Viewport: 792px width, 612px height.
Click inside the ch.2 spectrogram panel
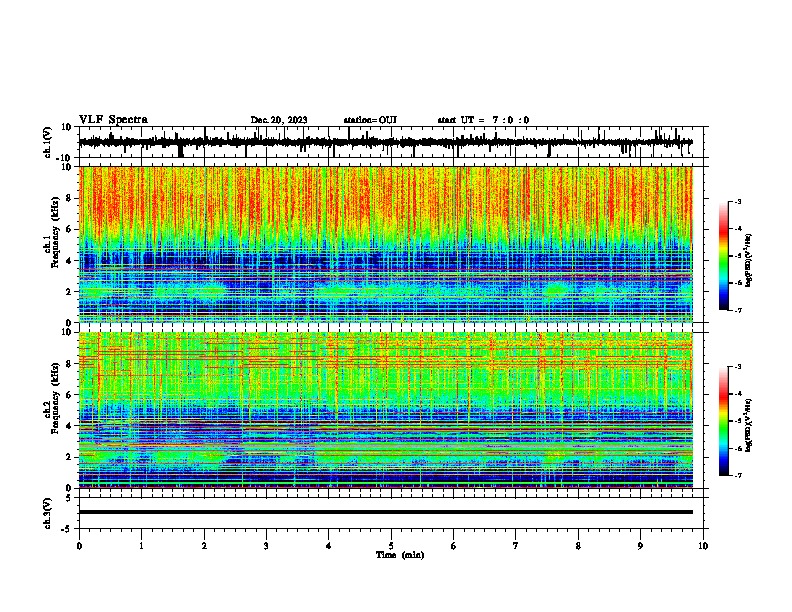coord(385,410)
